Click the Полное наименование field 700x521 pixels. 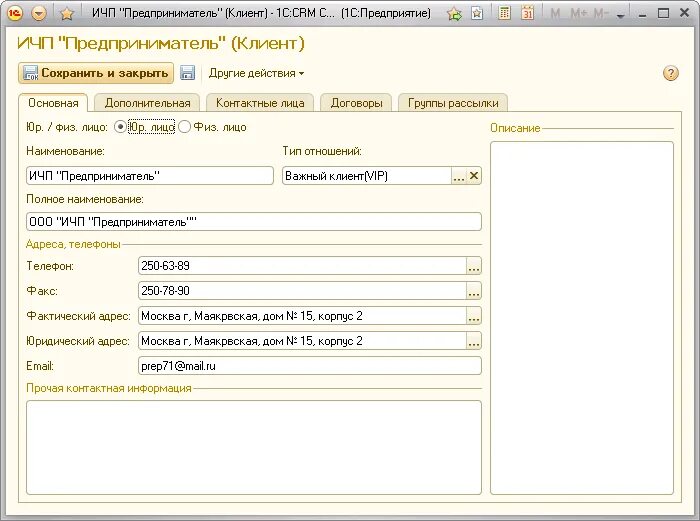(254, 222)
